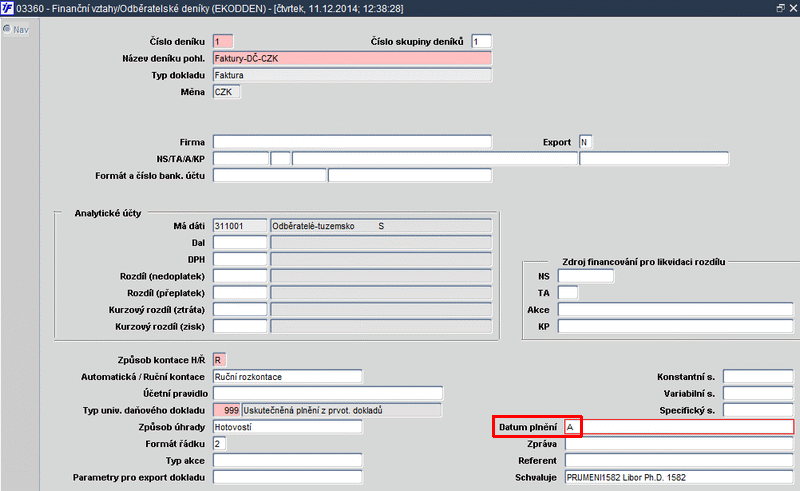Focus the Konstantní s. field
This screenshot has height=491, width=800.
pos(758,377)
